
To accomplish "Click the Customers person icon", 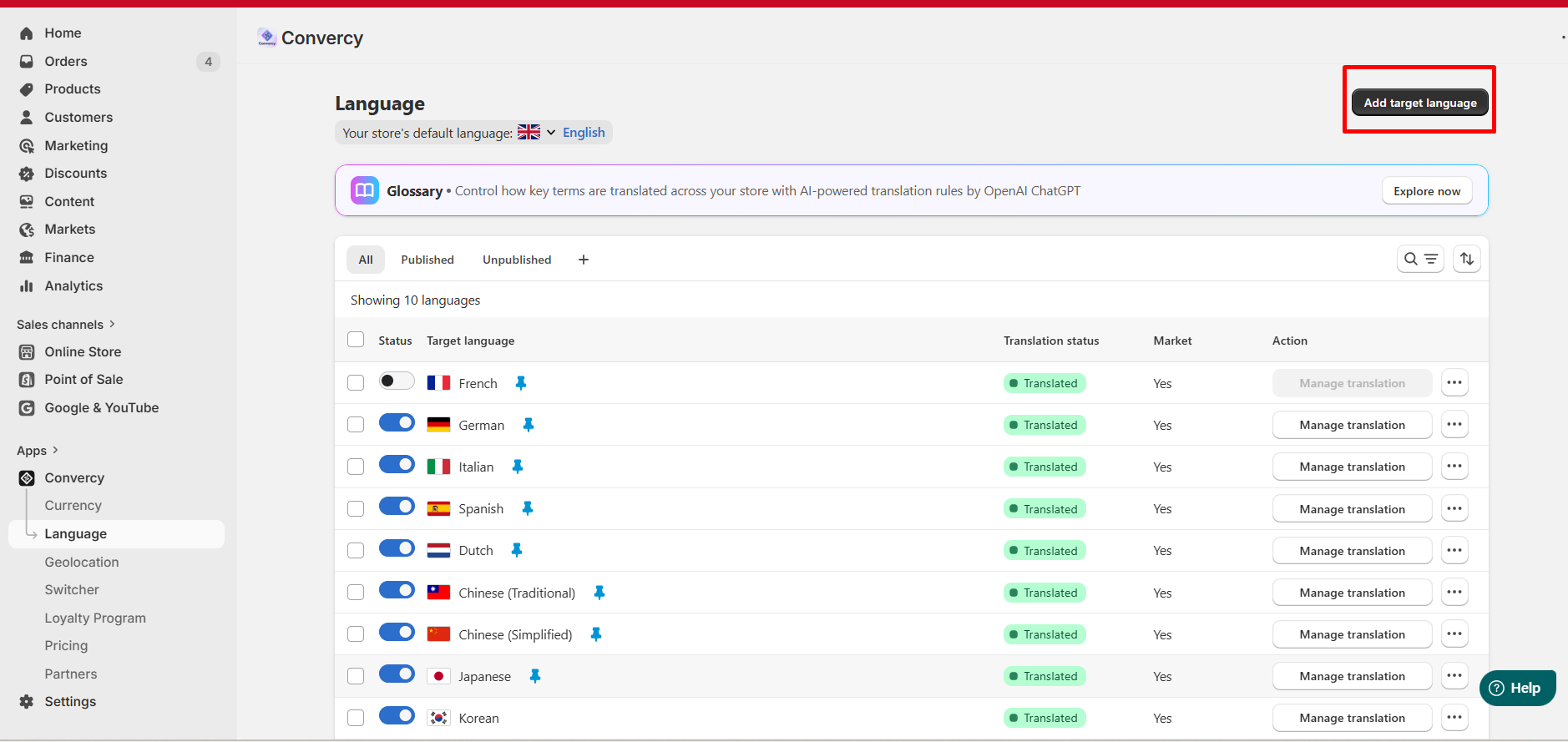I will 27,118.
